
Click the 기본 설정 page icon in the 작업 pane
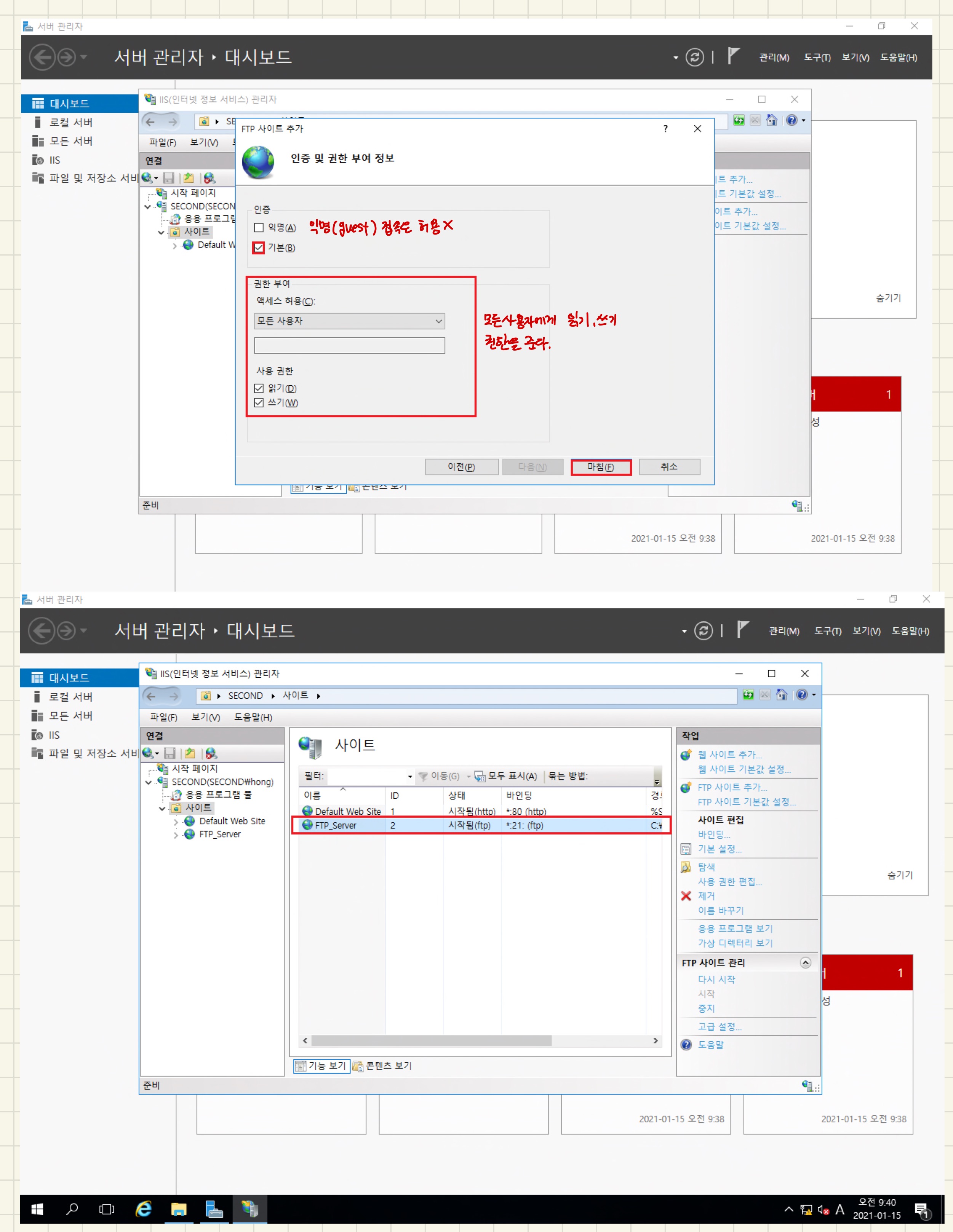tap(686, 849)
